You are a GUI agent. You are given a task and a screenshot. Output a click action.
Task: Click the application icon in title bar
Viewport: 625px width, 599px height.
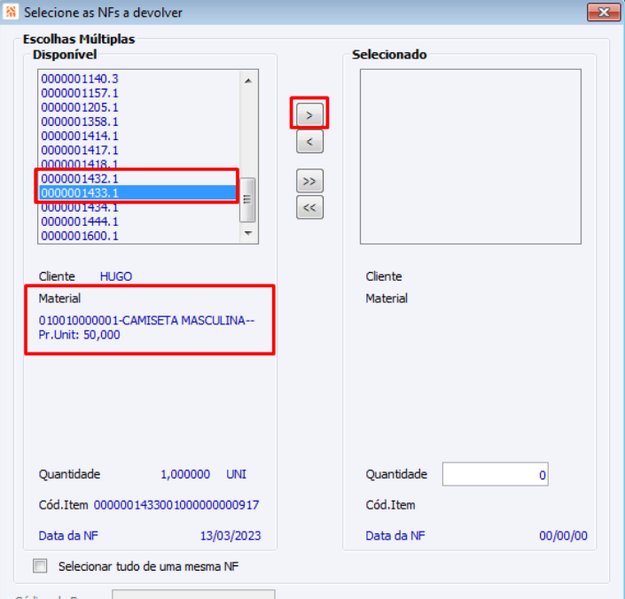point(11,12)
